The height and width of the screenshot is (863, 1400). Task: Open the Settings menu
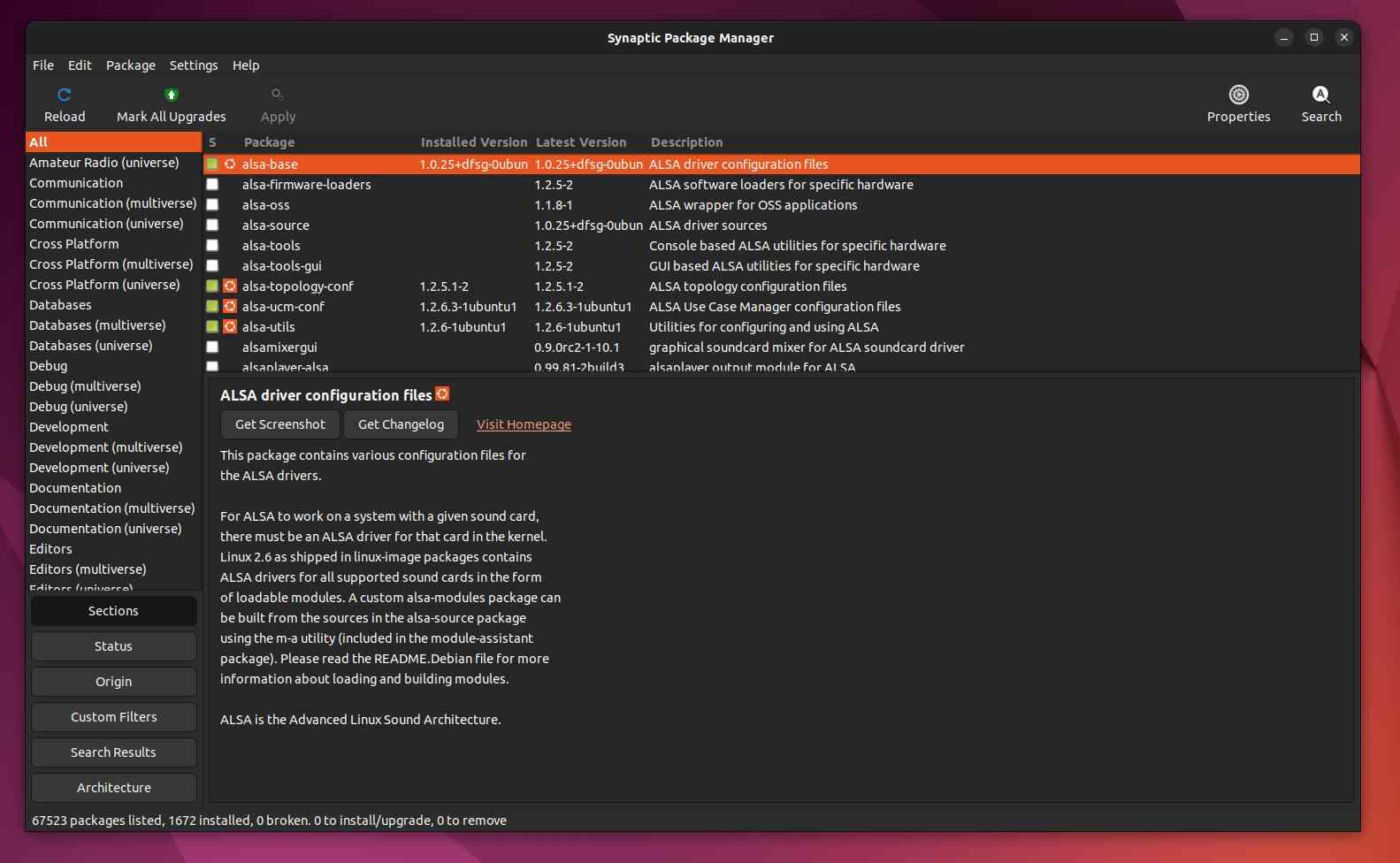[194, 65]
